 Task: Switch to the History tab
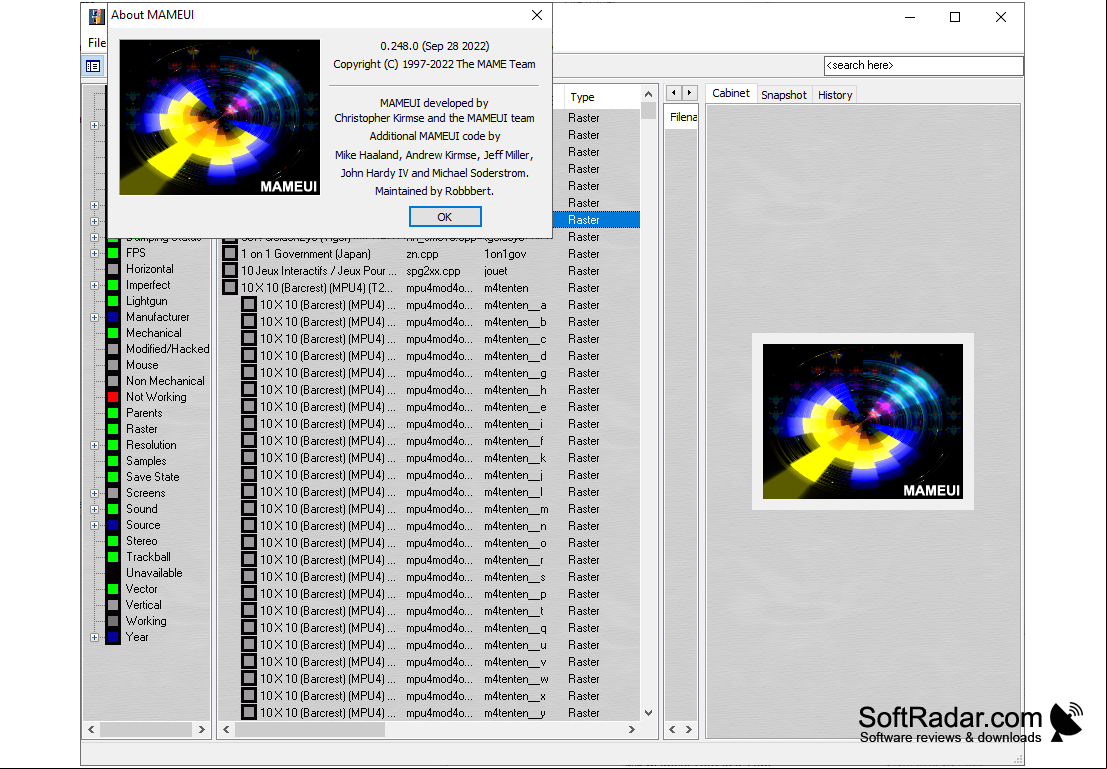pos(834,95)
